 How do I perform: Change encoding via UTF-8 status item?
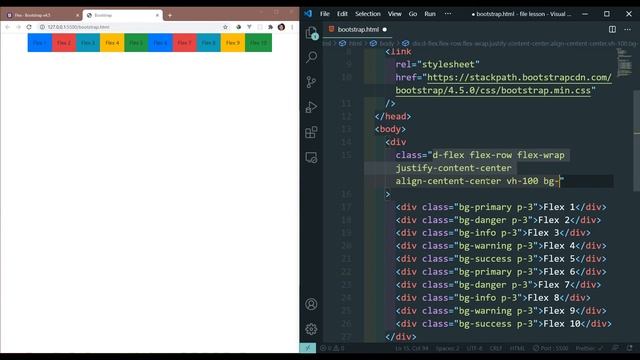(x=474, y=348)
